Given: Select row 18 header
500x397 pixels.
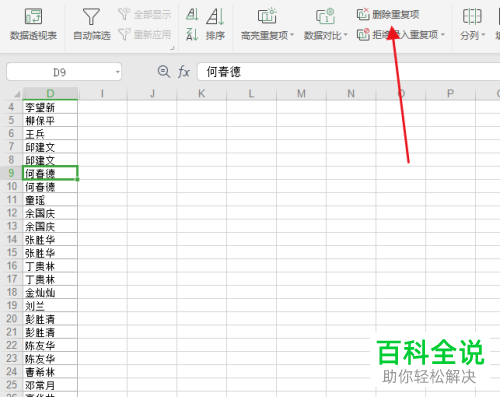Looking at the screenshot, I should click(x=11, y=292).
